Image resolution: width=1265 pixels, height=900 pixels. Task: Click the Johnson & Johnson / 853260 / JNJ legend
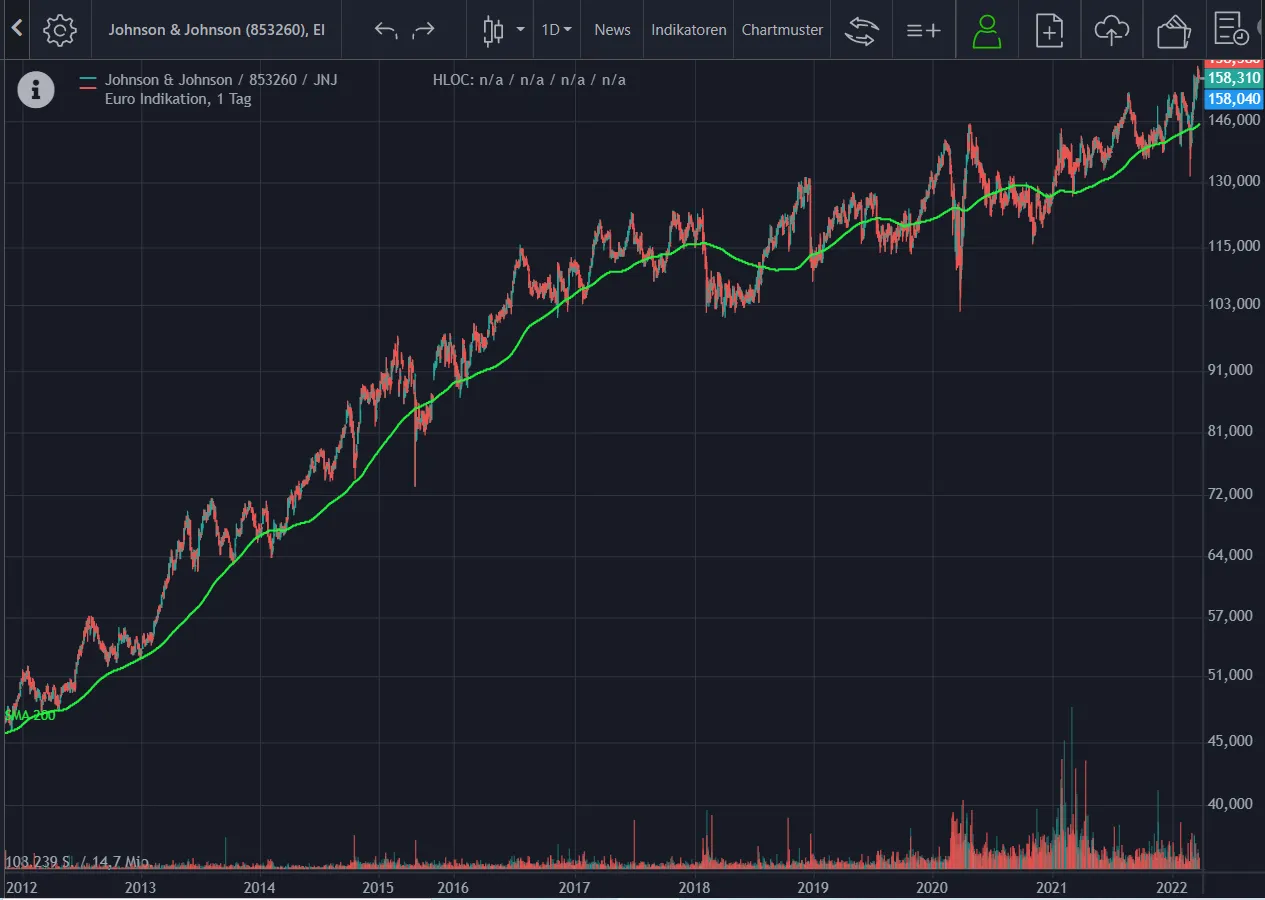point(220,80)
